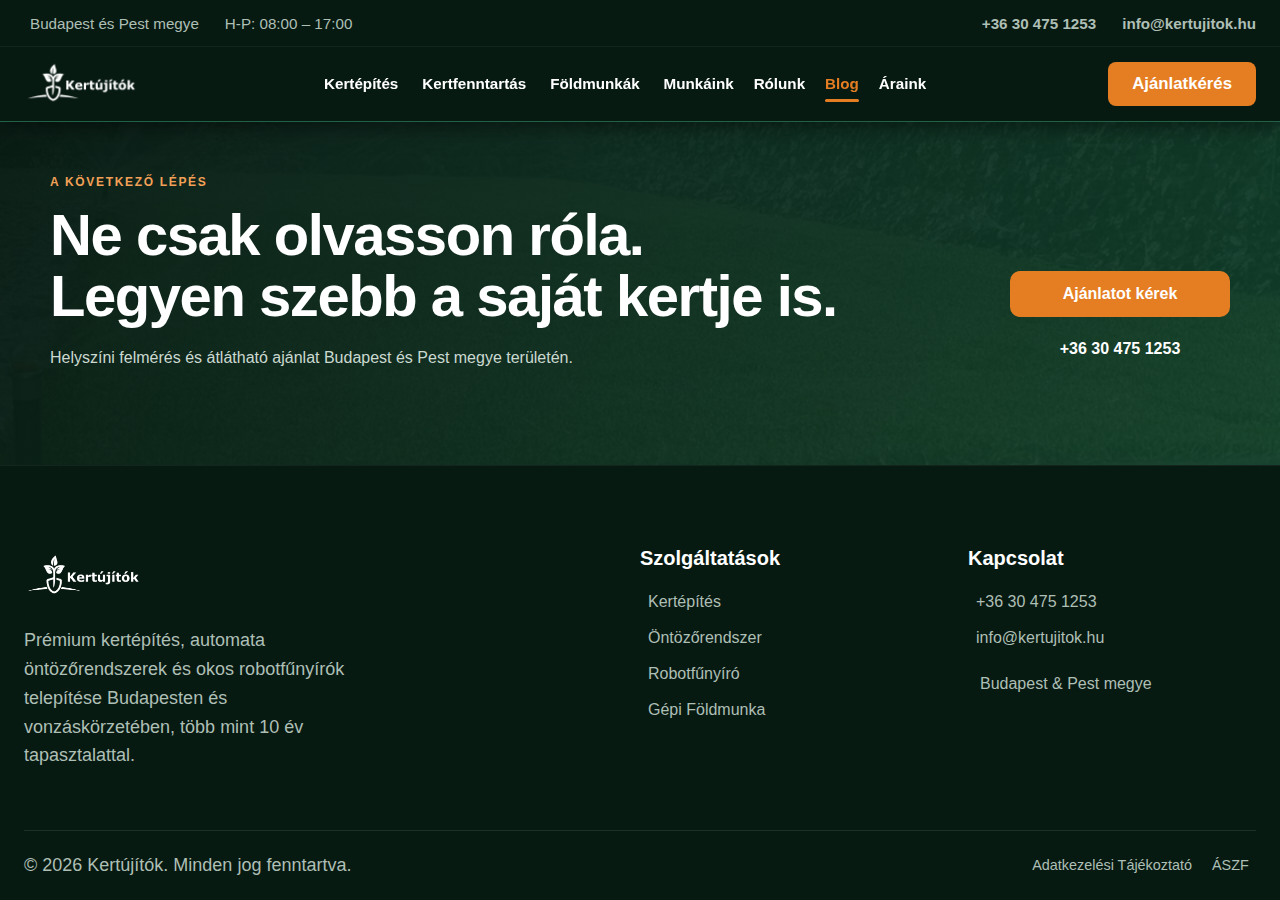Click the Kapcsolat footer heading

tap(1016, 558)
